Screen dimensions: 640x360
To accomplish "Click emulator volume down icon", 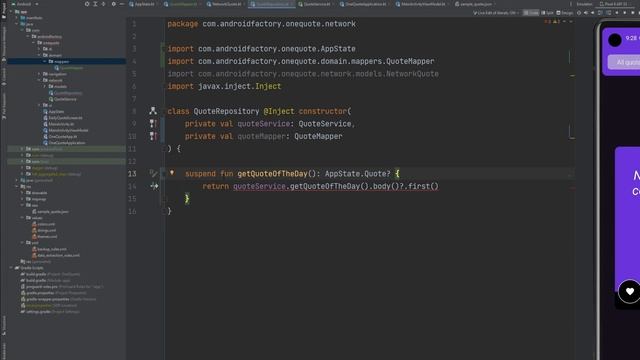I will tap(592, 13).
